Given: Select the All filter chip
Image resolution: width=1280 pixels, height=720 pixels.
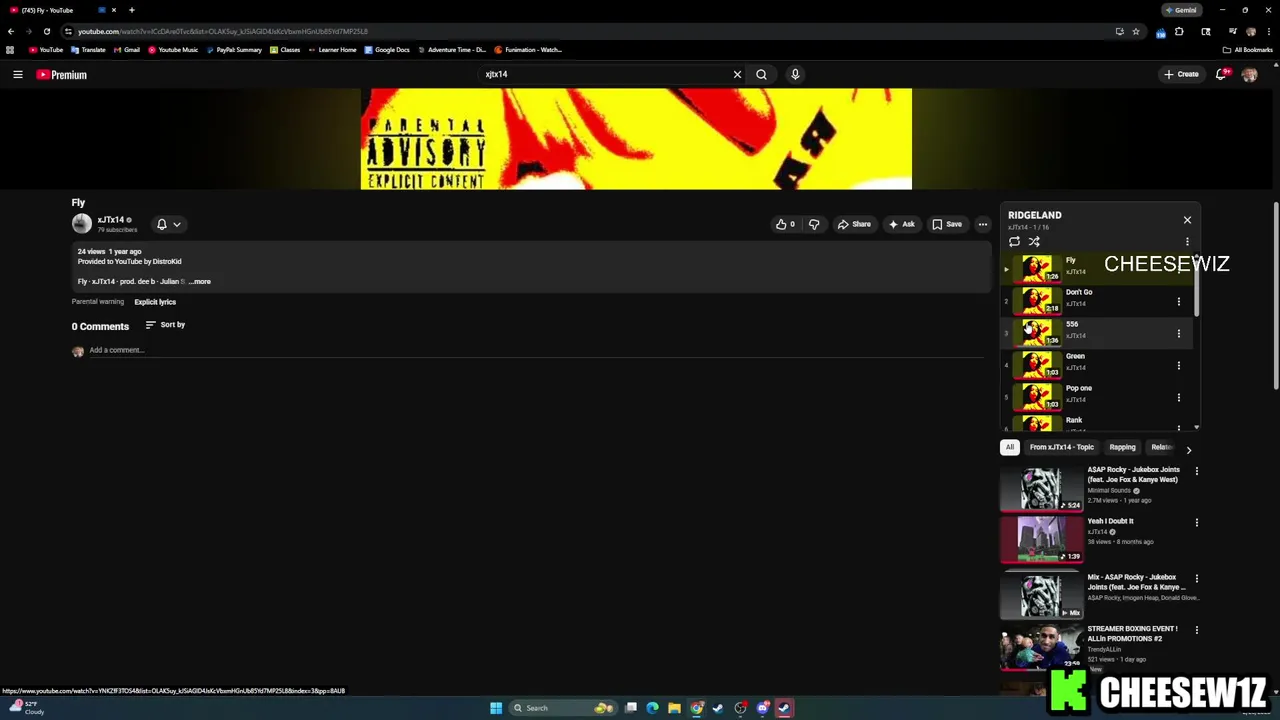Looking at the screenshot, I should [x=1010, y=447].
